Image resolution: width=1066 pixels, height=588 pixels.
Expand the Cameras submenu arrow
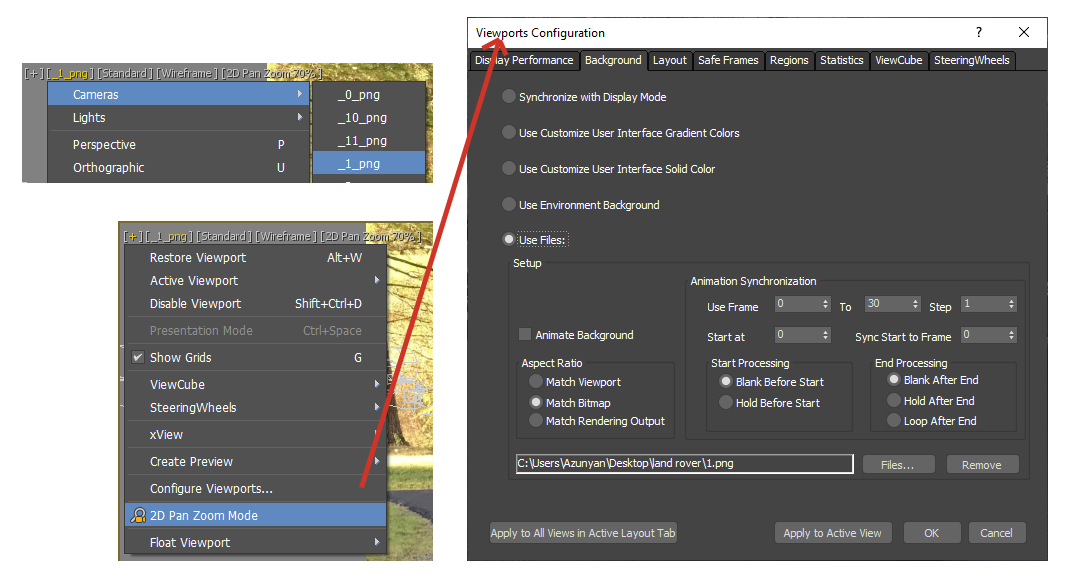click(x=300, y=94)
